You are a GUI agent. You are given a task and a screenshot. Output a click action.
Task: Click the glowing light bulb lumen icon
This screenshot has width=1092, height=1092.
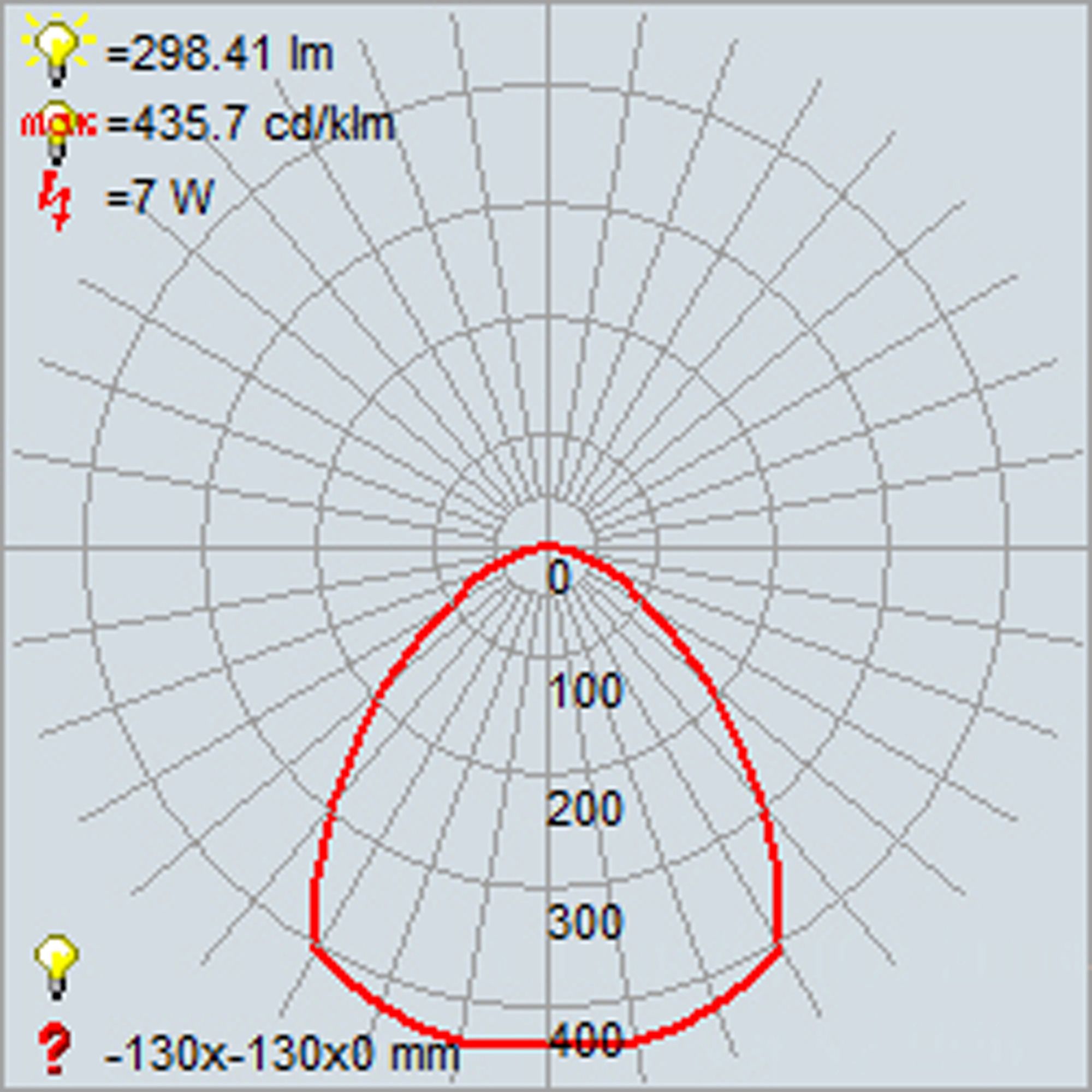point(57,47)
